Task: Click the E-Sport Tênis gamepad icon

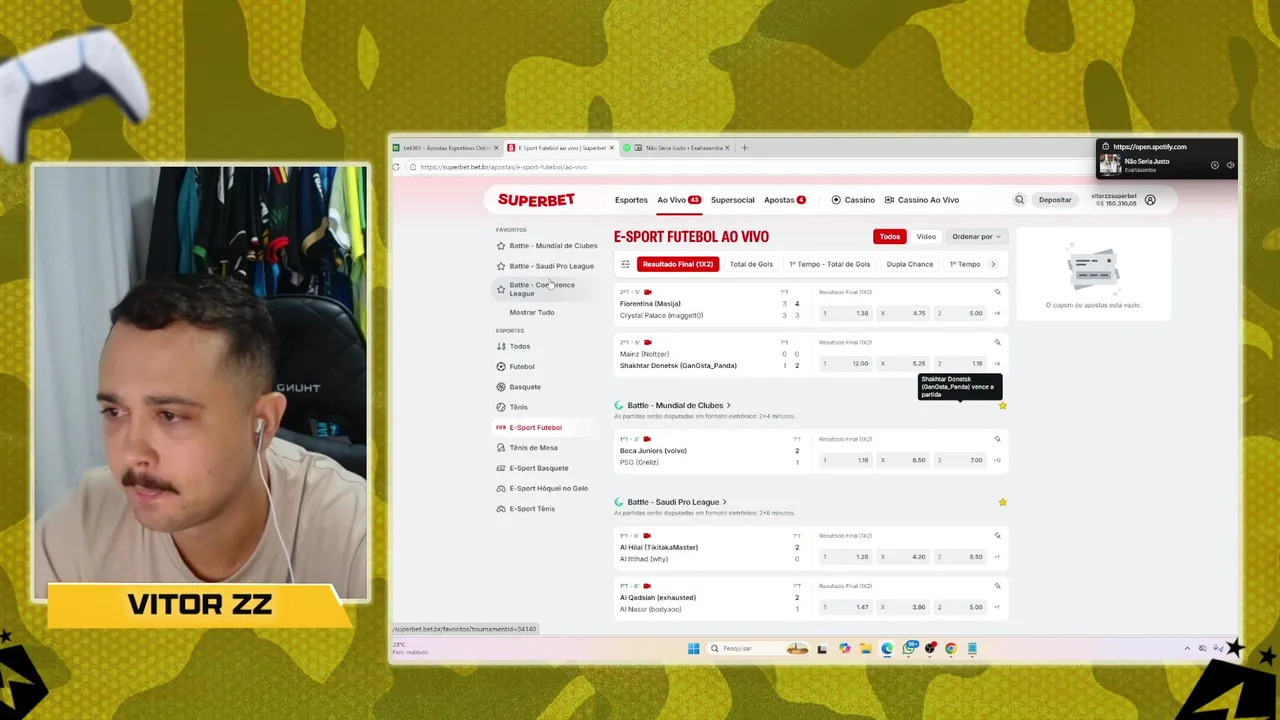Action: click(501, 509)
